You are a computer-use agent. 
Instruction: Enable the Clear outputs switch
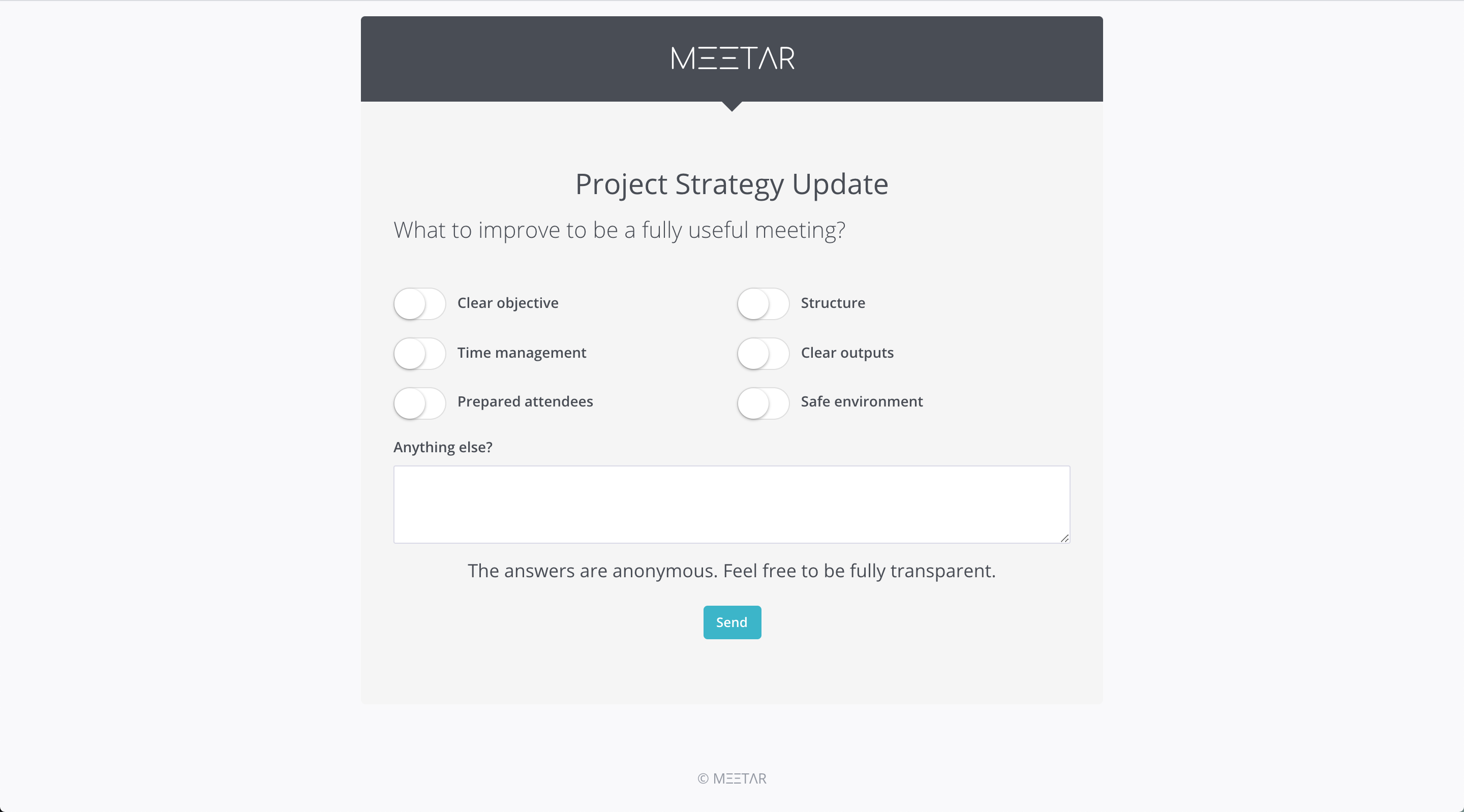[x=762, y=353]
